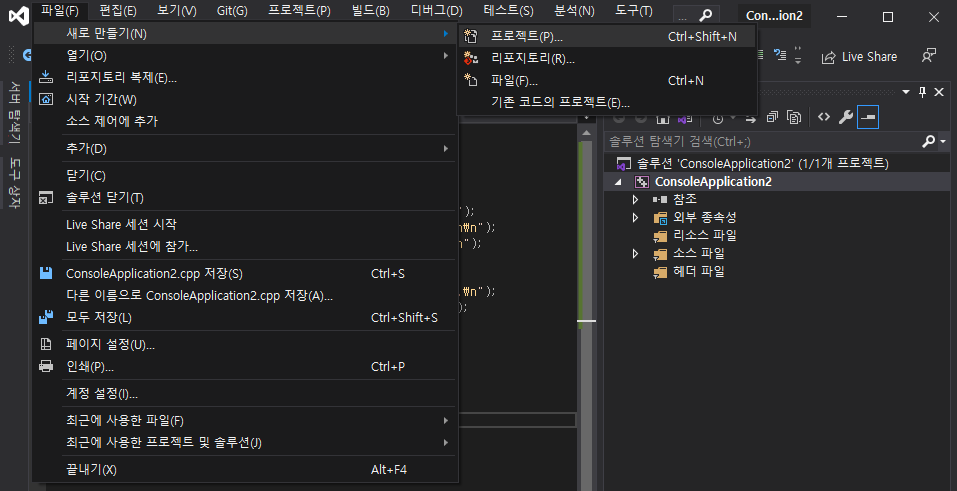
Task: Select the 헤더 파일 folder
Action: coord(699,271)
